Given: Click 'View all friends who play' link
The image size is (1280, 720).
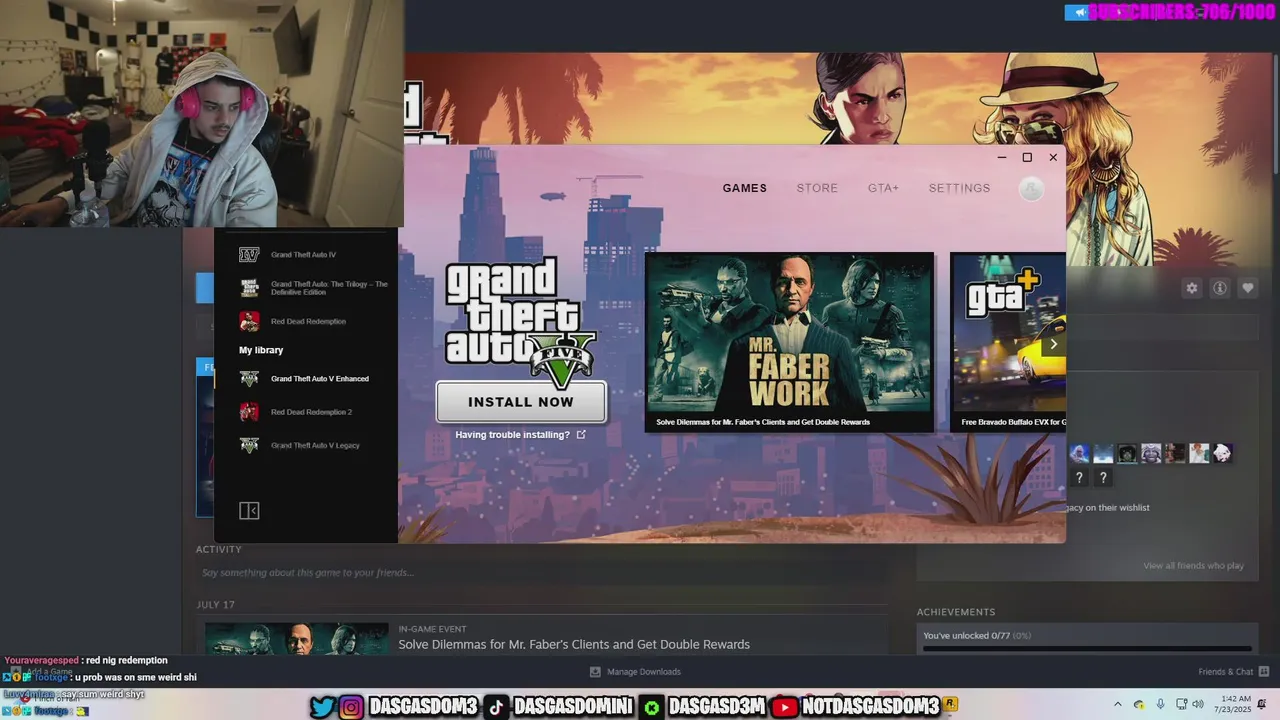Looking at the screenshot, I should [x=1193, y=566].
